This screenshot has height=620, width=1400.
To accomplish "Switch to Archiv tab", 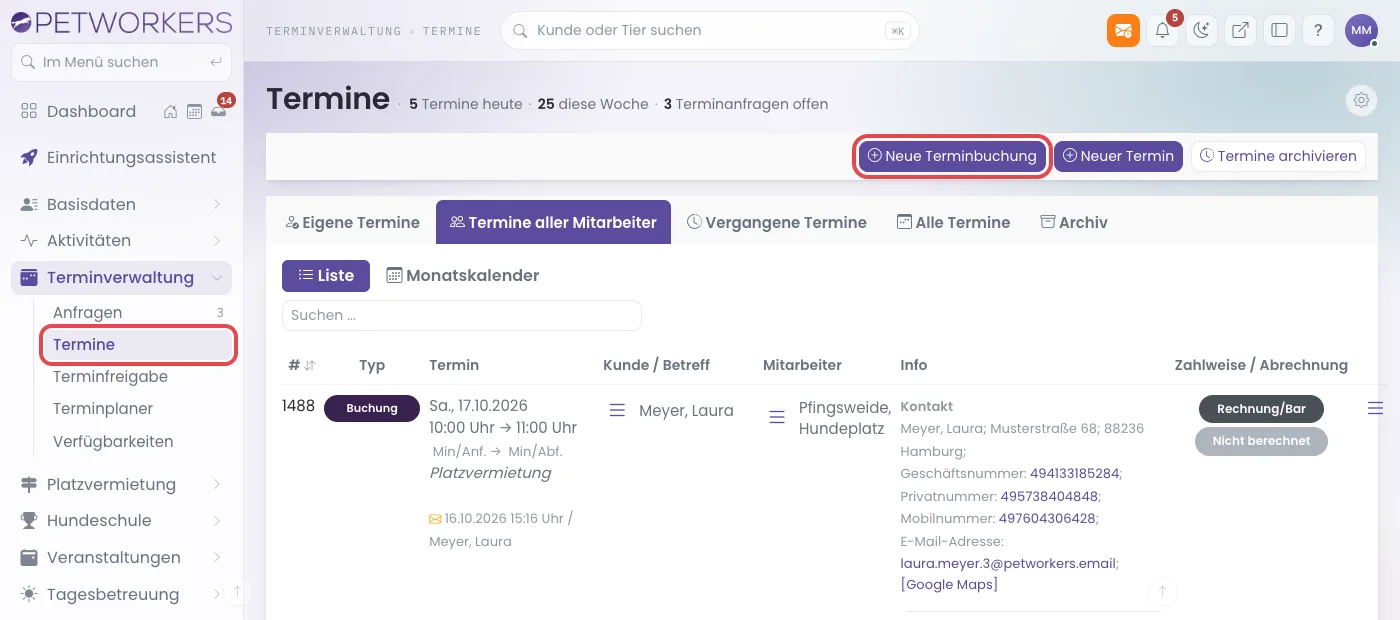I will (x=1074, y=222).
